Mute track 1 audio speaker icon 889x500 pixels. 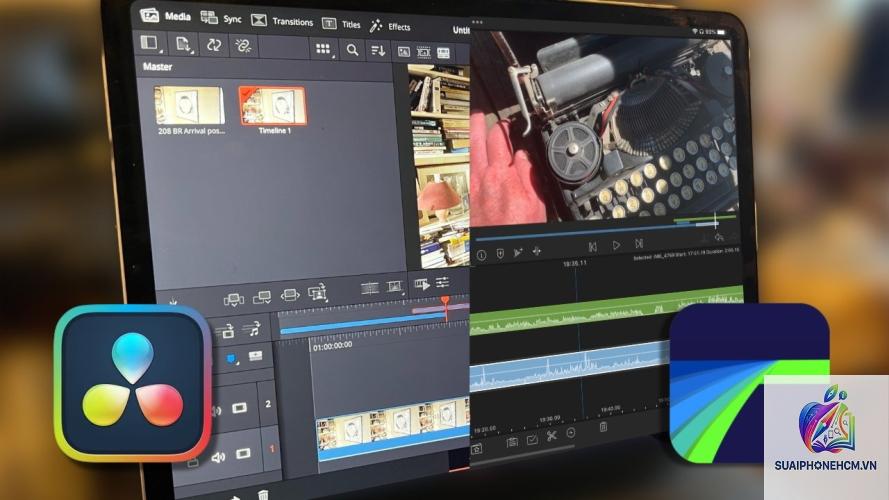tap(219, 457)
